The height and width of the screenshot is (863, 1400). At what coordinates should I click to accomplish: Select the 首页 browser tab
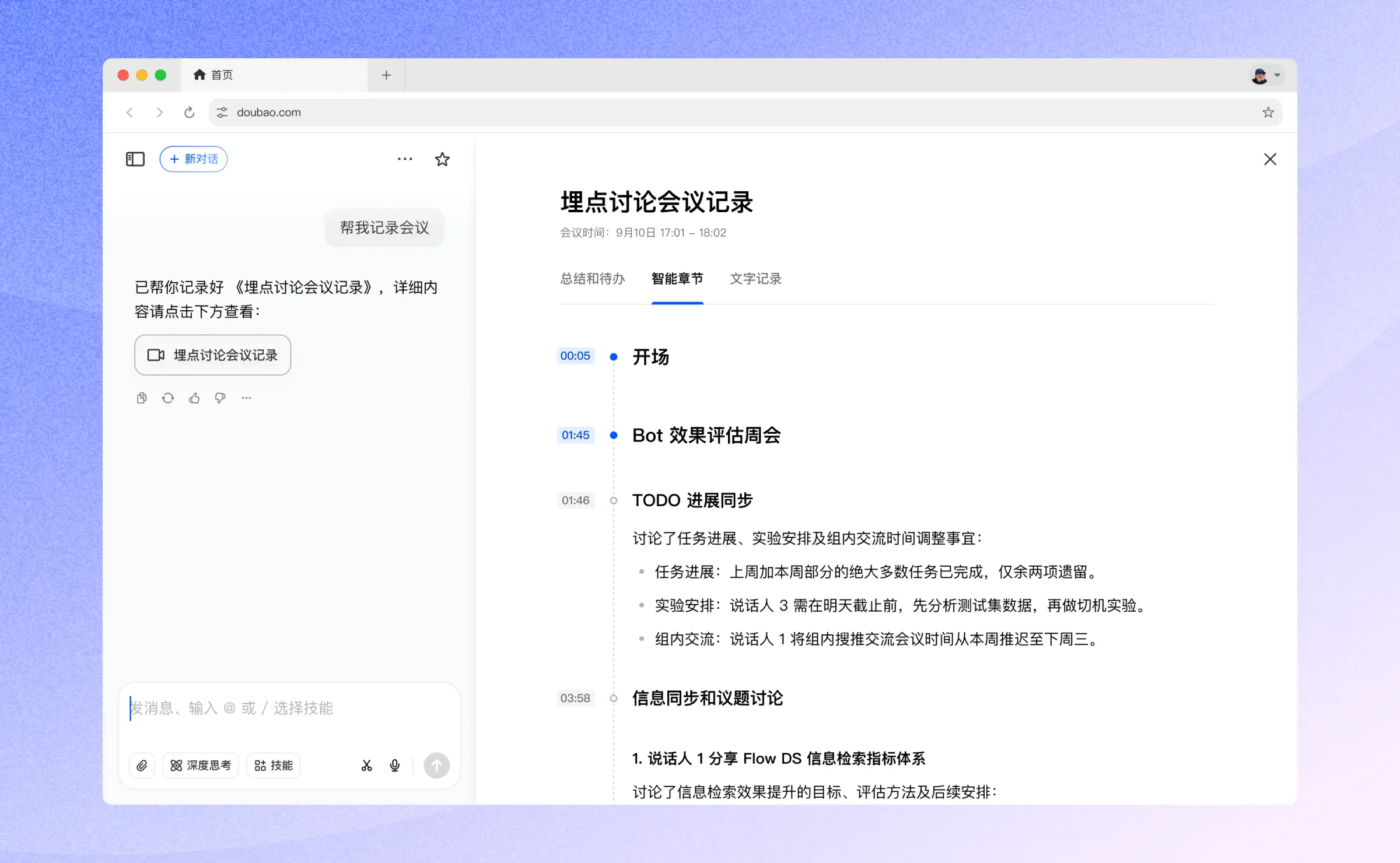click(274, 75)
